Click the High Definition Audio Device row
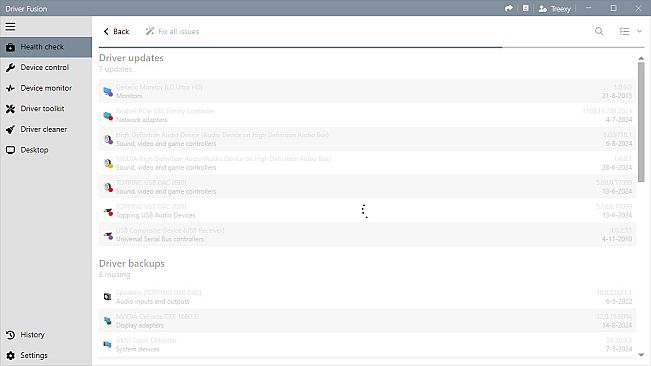 point(367,139)
